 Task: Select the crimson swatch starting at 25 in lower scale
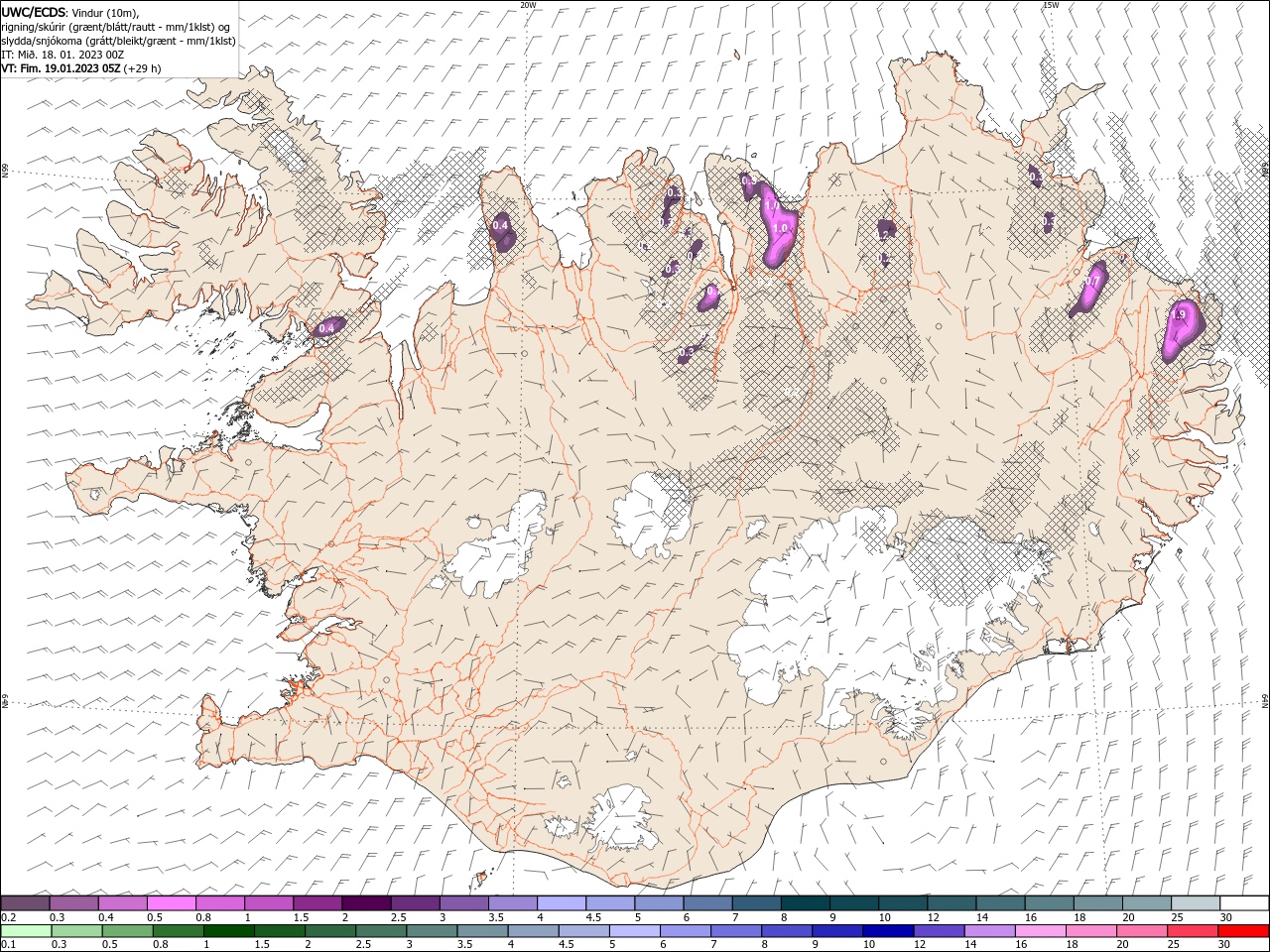pyautogui.click(x=1193, y=931)
